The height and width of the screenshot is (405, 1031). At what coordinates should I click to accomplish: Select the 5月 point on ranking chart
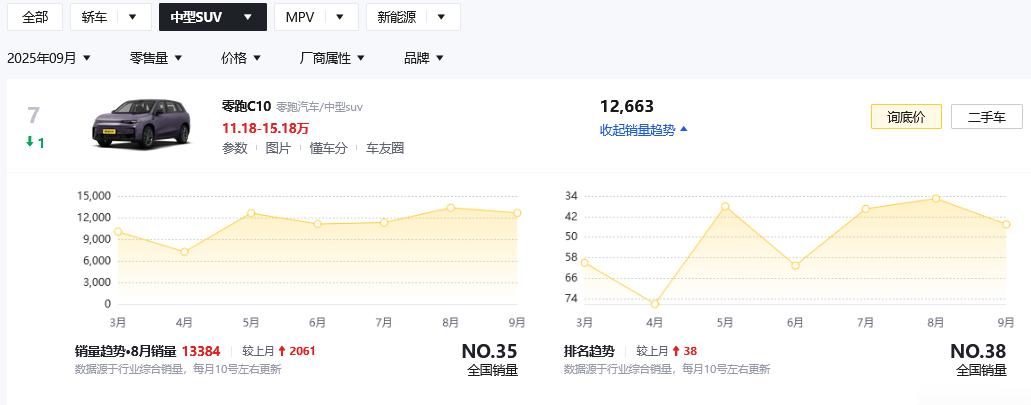725,206
